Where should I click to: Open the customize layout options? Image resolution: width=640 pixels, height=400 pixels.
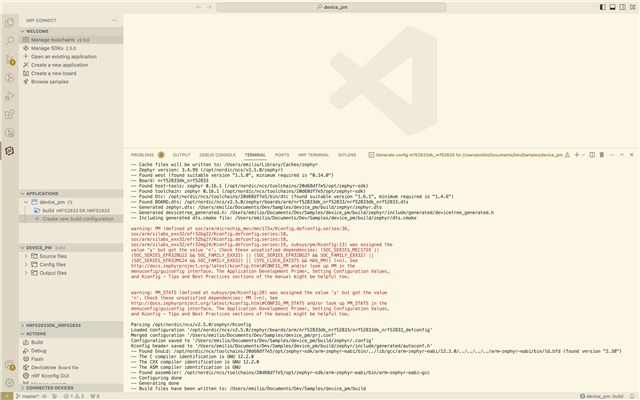632,7
